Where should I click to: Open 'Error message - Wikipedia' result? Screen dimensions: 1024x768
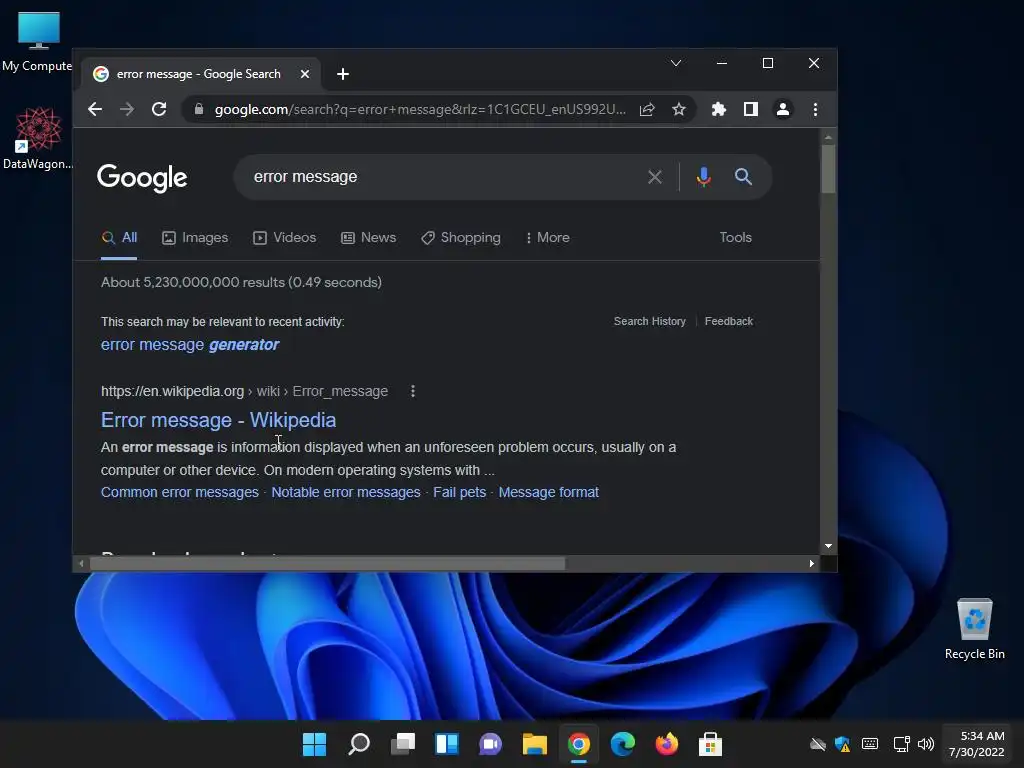218,420
